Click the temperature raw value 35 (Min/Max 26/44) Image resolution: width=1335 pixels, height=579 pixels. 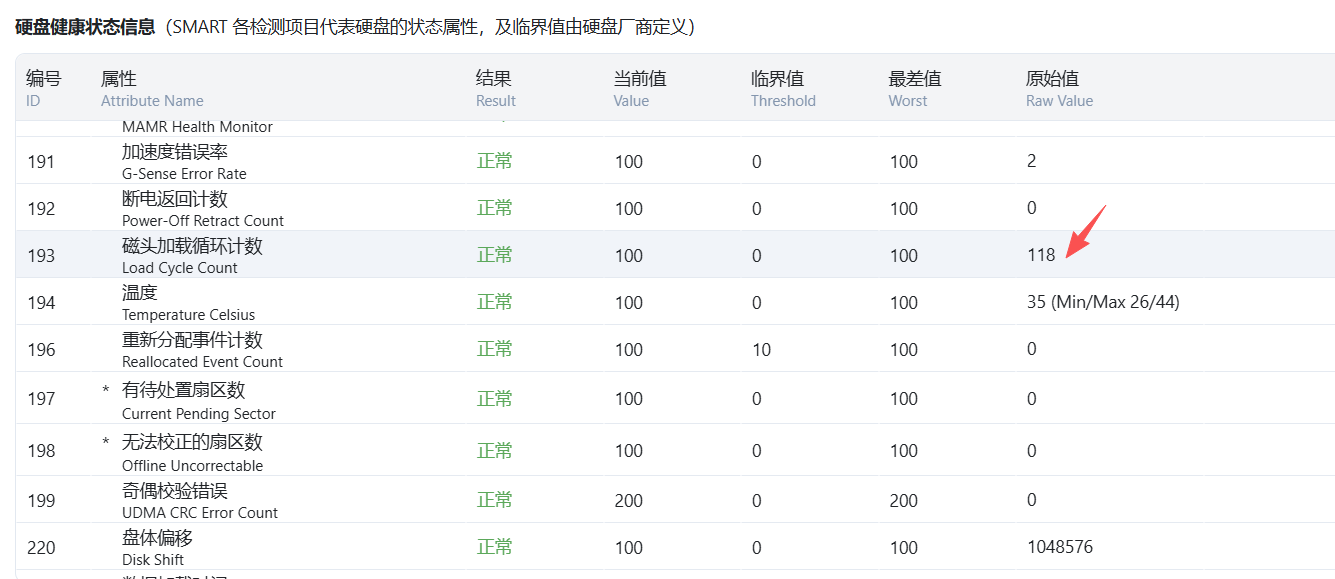(x=1102, y=302)
